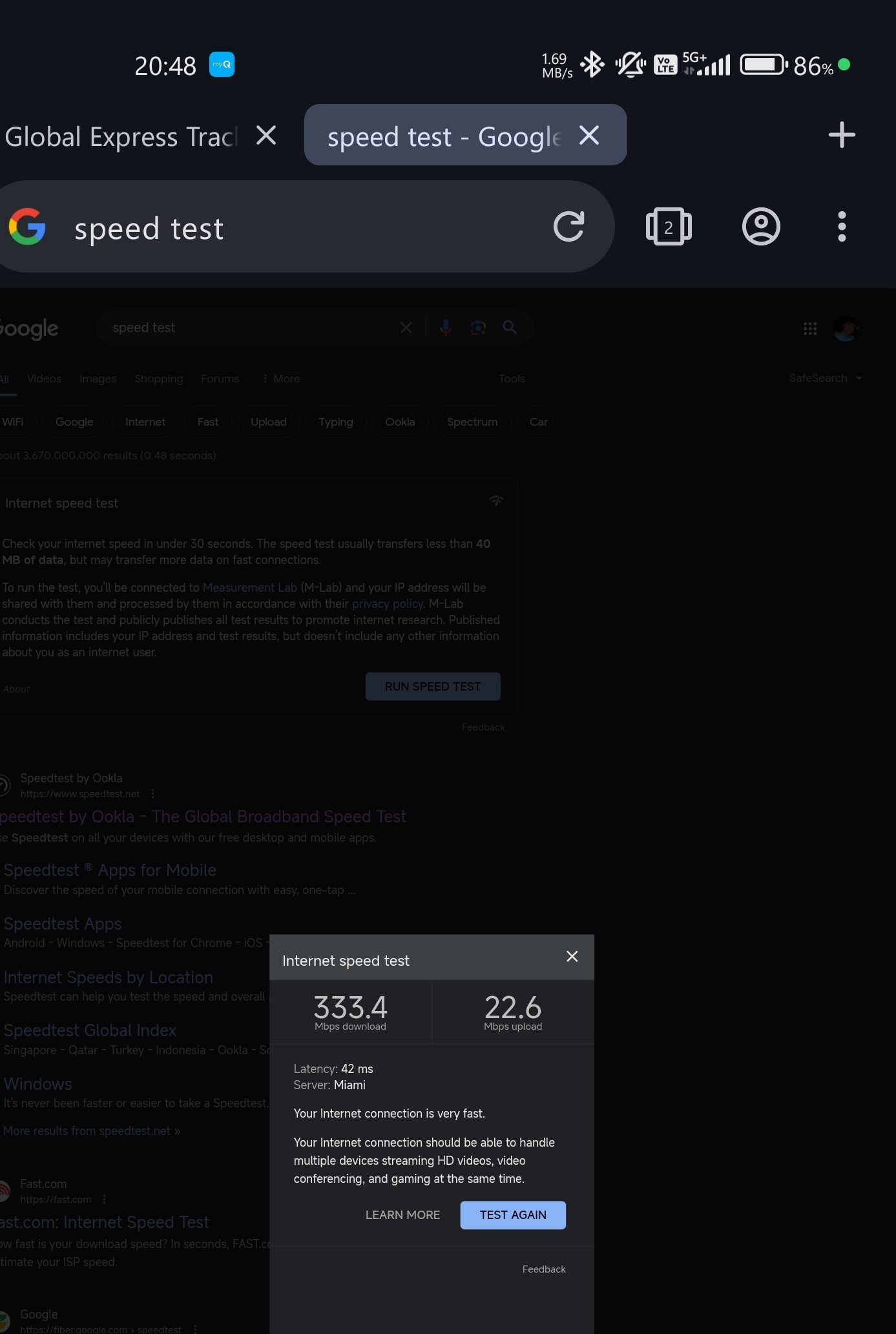Tap the magnifier search icon
The width and height of the screenshot is (896, 1334).
[510, 328]
